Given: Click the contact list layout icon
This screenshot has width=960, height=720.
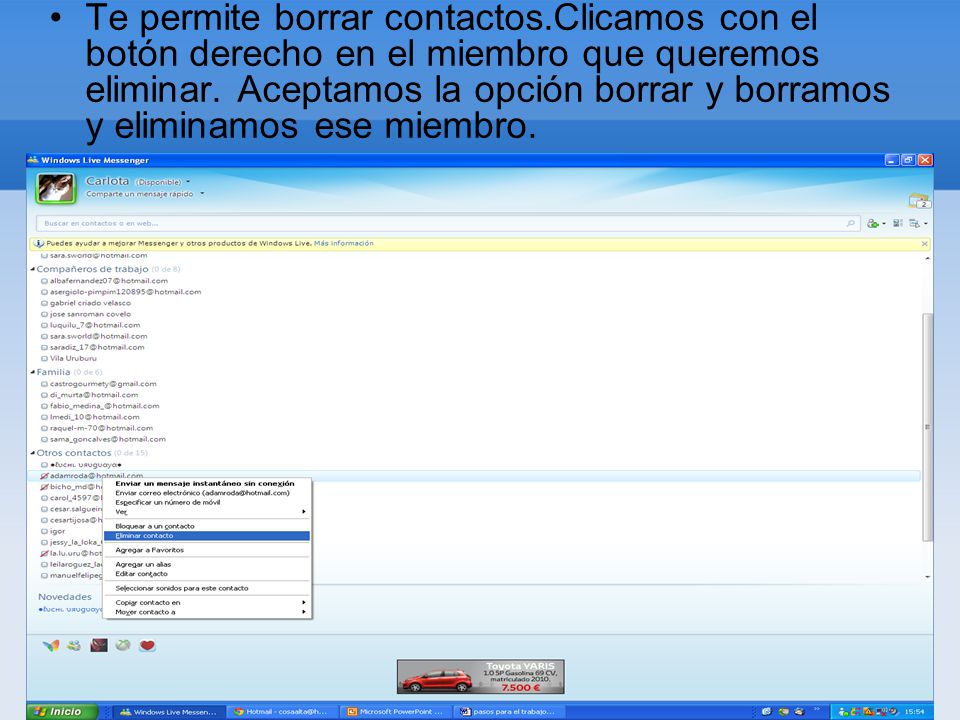Looking at the screenshot, I should coord(898,223).
